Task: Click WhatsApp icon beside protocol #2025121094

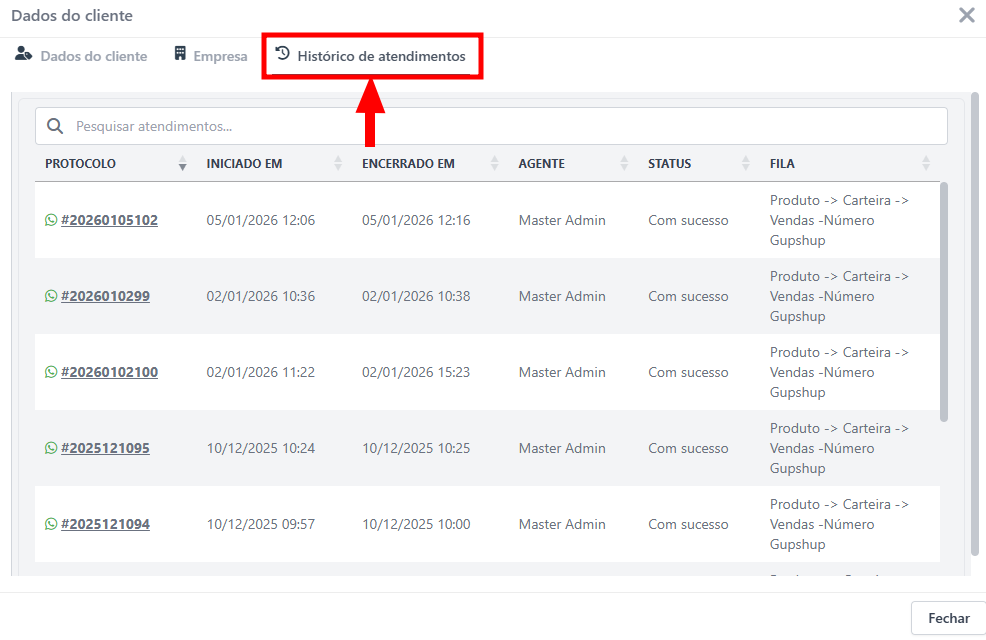Action: pos(51,524)
